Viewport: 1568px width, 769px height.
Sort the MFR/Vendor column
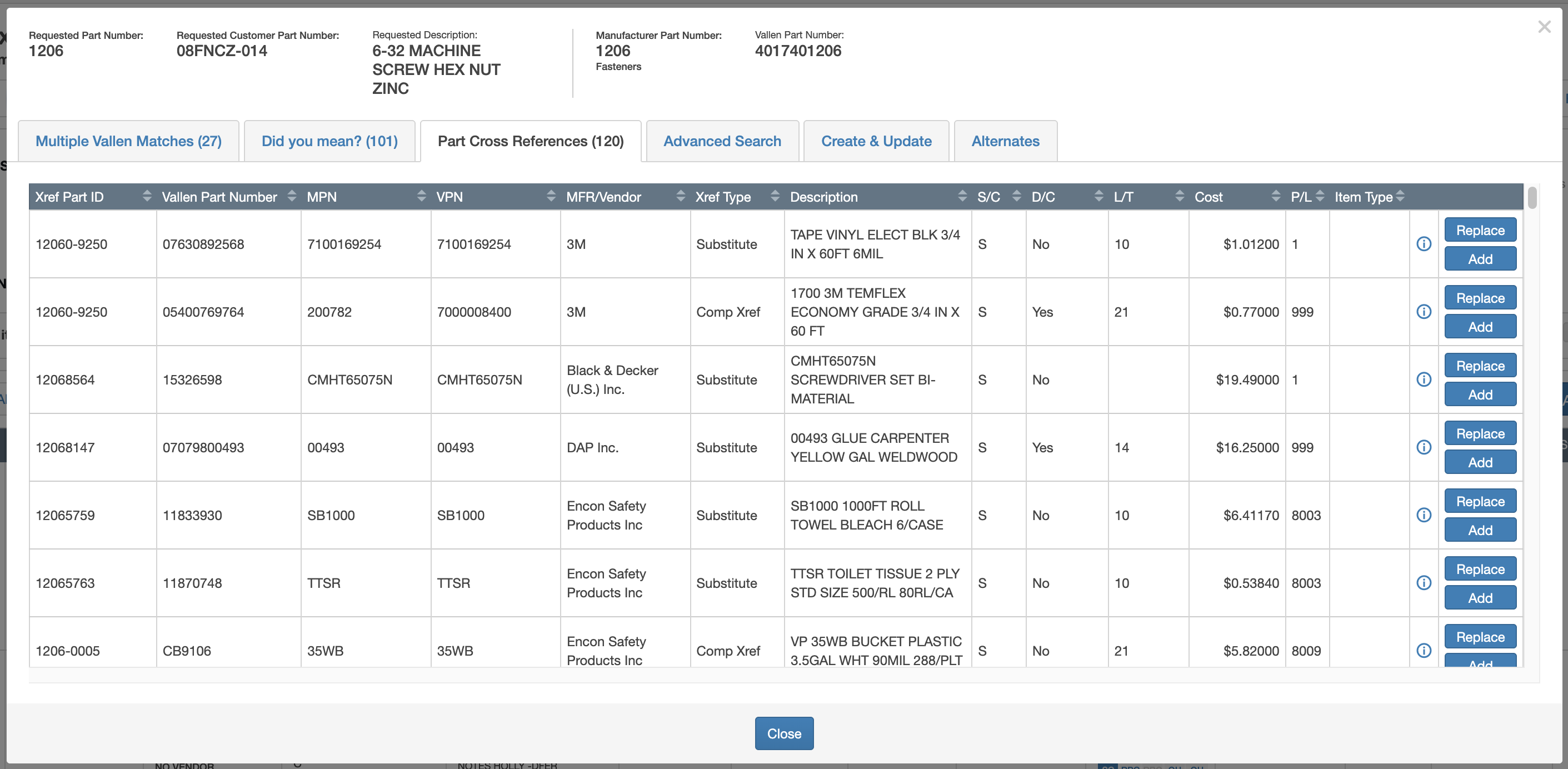pyautogui.click(x=680, y=196)
